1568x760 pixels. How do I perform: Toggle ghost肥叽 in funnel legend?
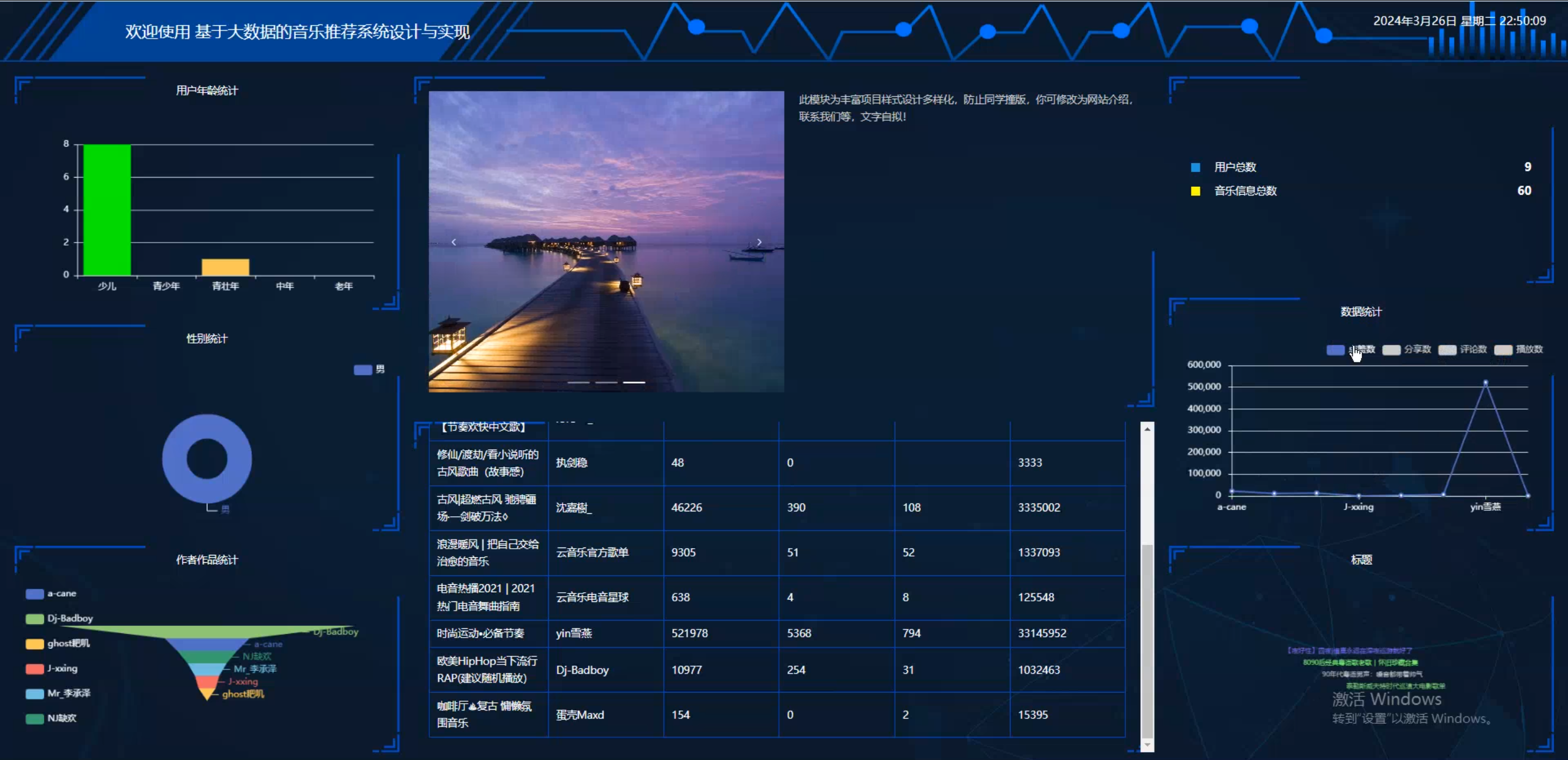pyautogui.click(x=35, y=644)
